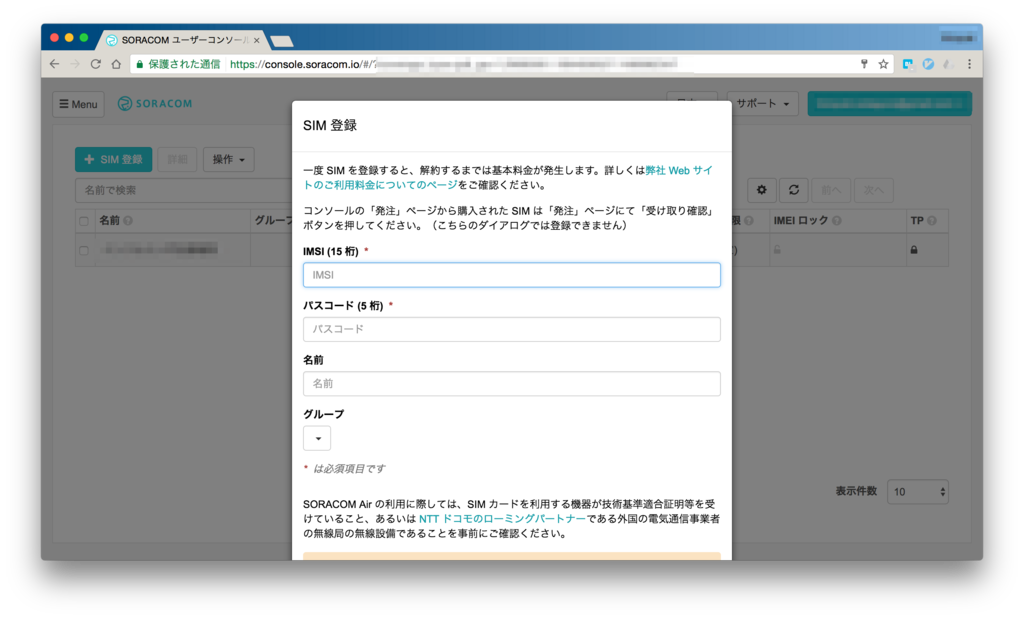Screen dimensions: 1024x619
Task: Click the browser back arrow
Action: [x=54, y=64]
